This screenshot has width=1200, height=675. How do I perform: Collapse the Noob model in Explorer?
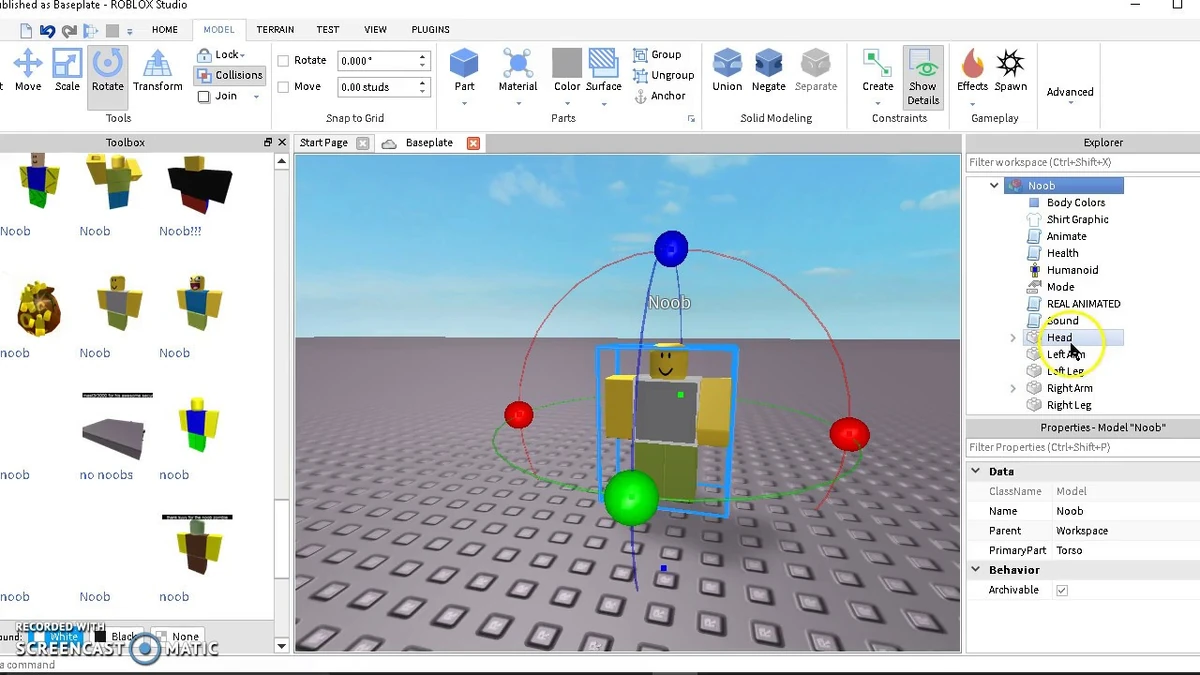[x=993, y=185]
